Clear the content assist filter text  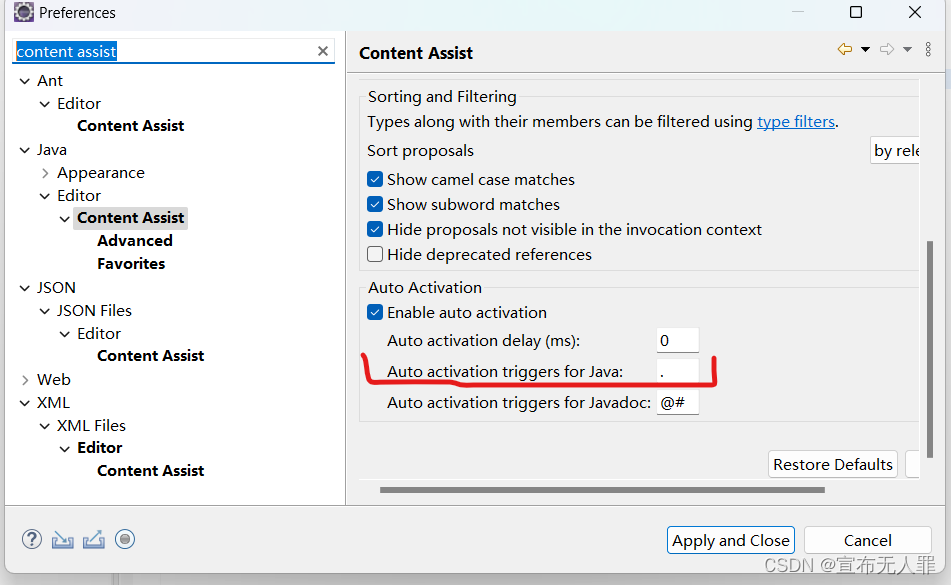click(323, 51)
